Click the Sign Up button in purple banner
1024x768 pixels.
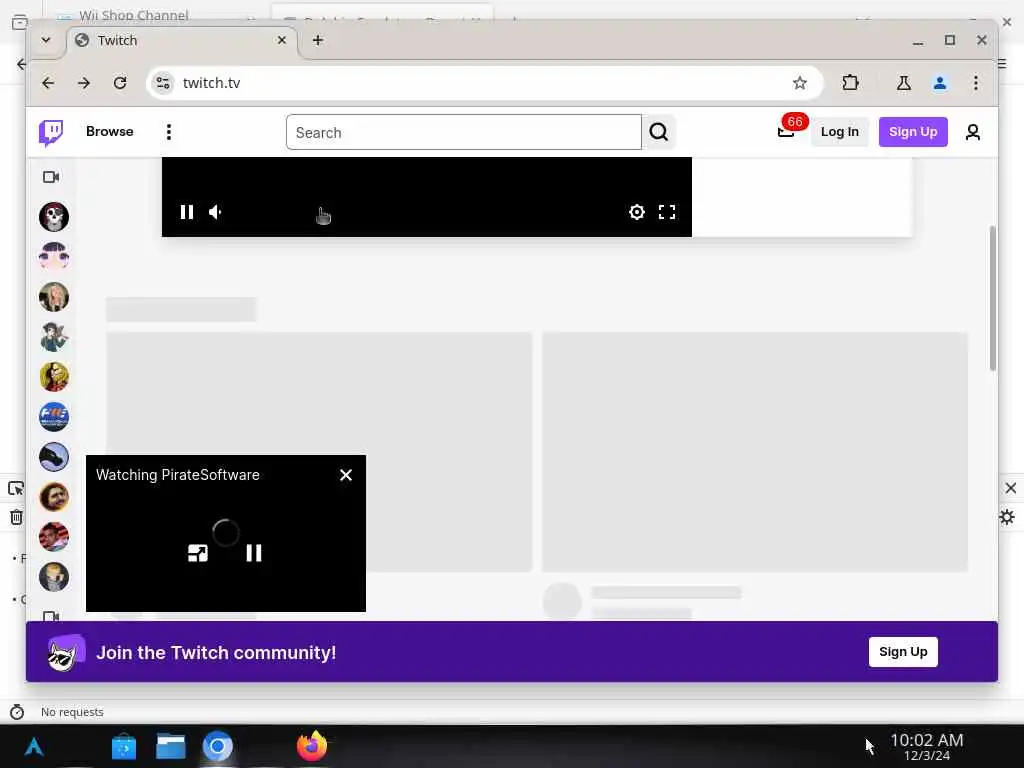point(903,652)
